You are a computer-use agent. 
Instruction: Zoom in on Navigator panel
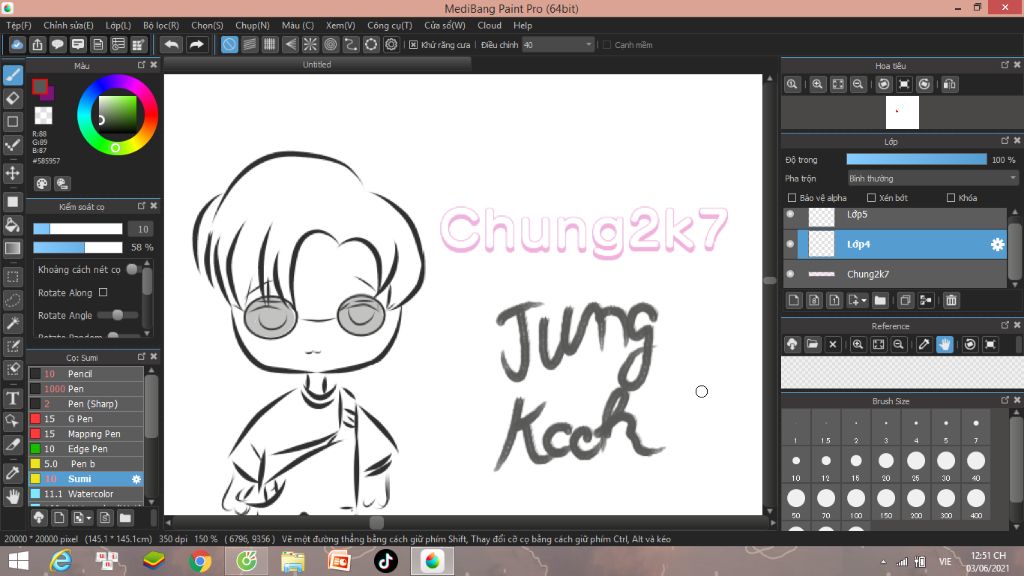click(817, 84)
